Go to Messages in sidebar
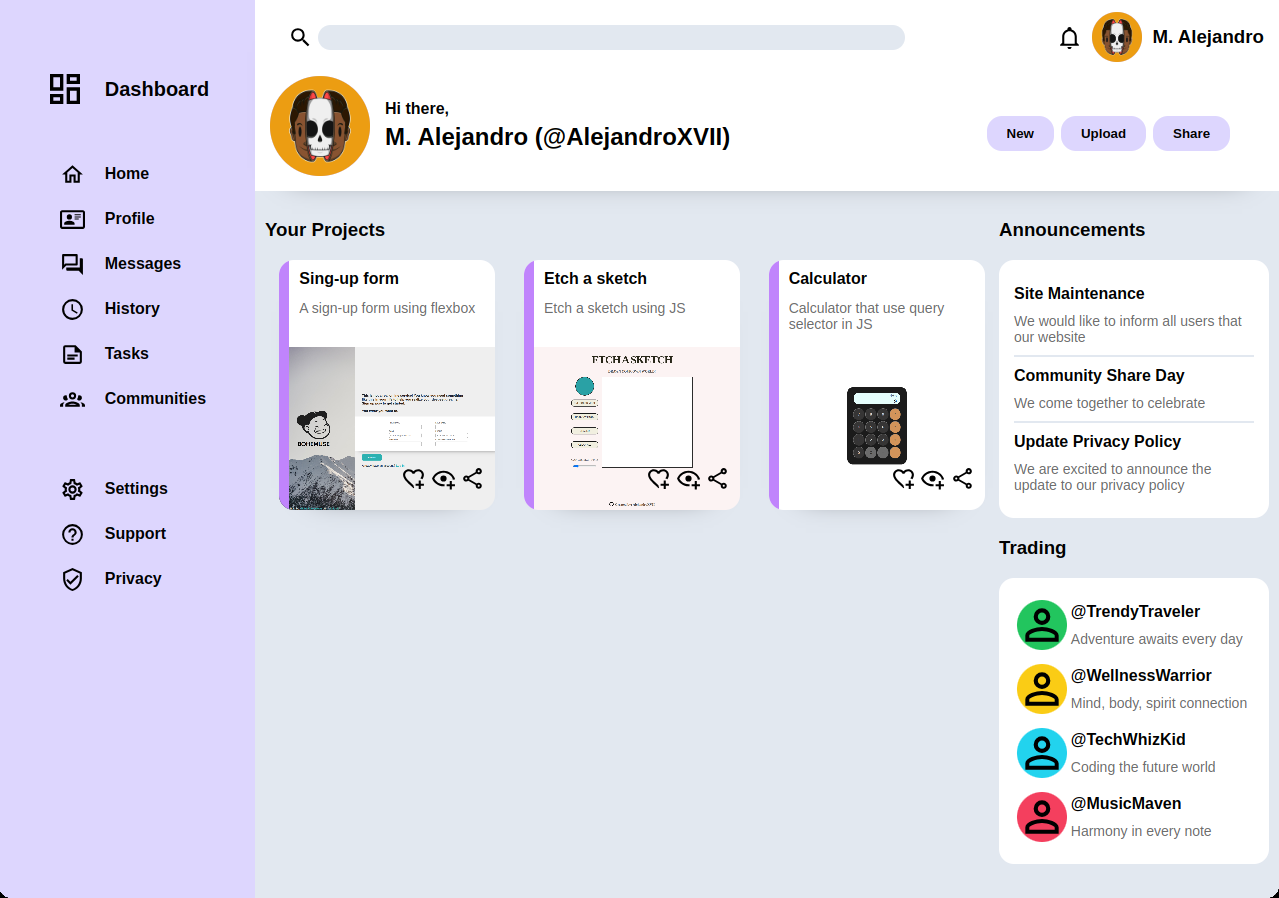The image size is (1279, 898). [x=142, y=264]
